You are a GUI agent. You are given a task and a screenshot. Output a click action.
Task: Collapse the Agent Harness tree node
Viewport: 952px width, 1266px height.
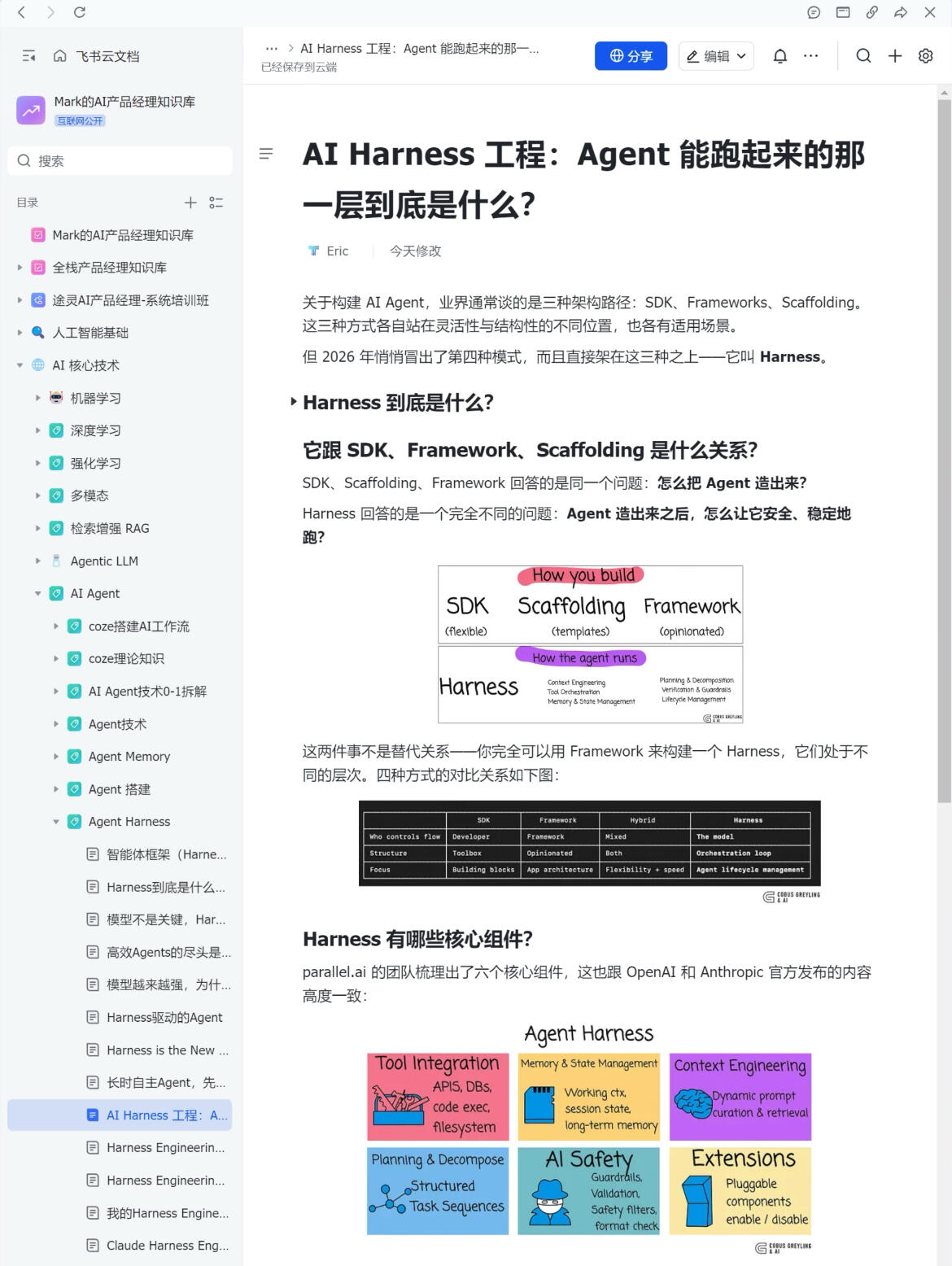click(56, 822)
